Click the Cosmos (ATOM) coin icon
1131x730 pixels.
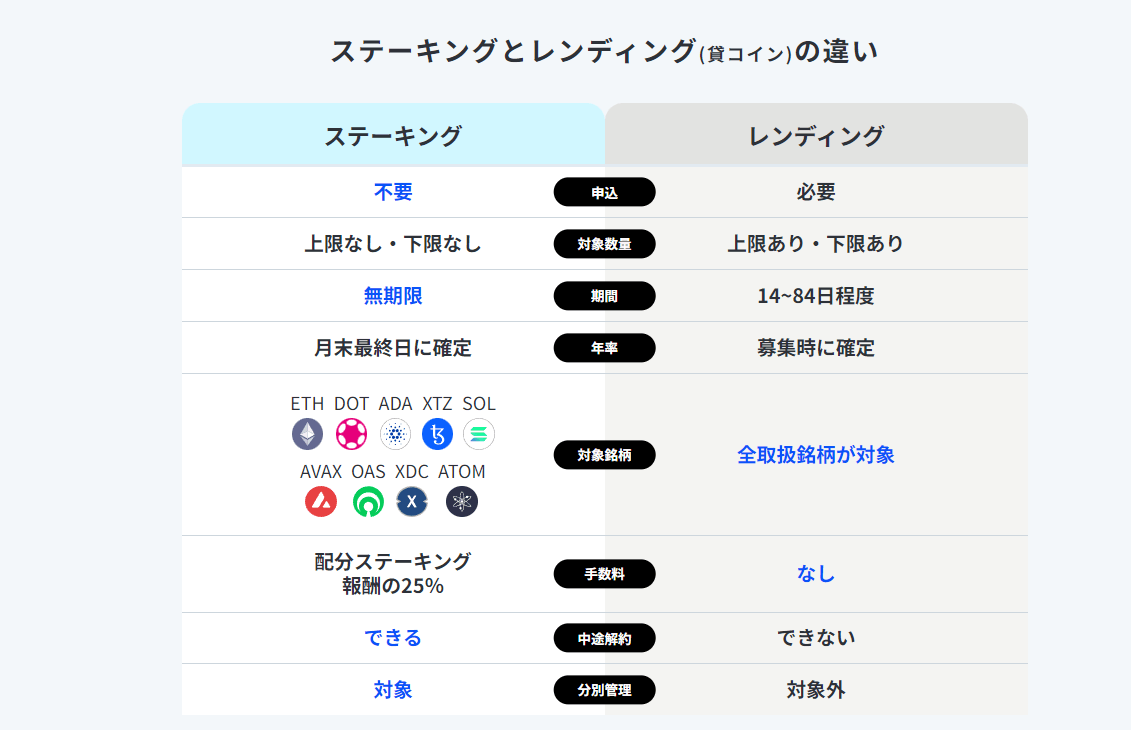click(461, 501)
